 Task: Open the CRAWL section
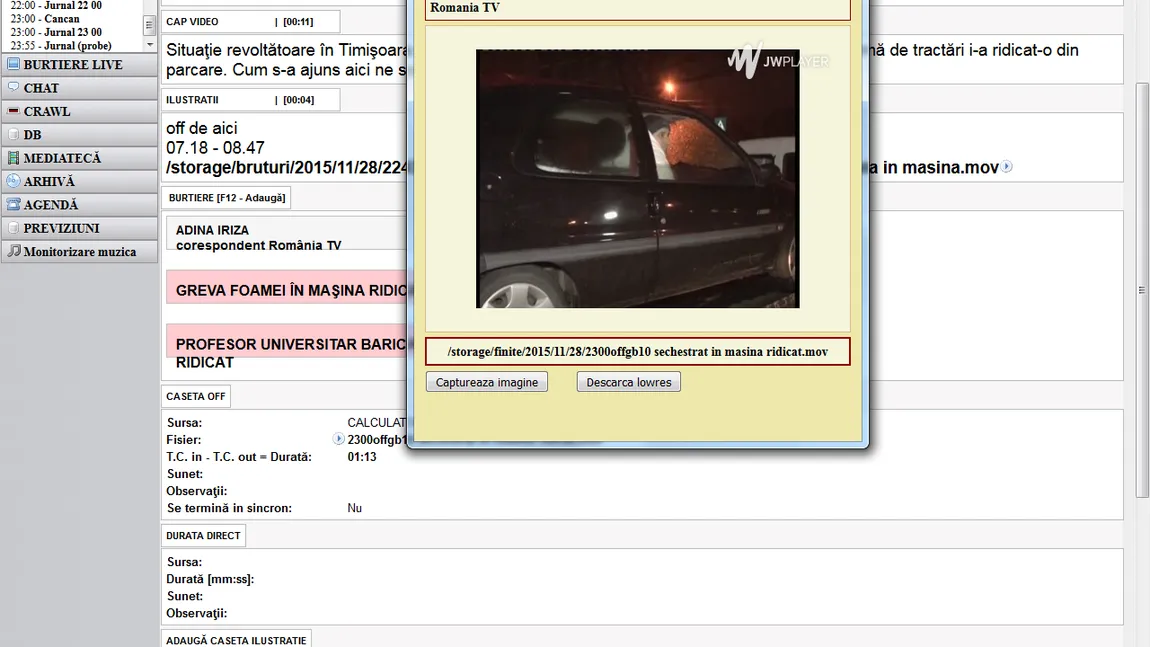[79, 112]
